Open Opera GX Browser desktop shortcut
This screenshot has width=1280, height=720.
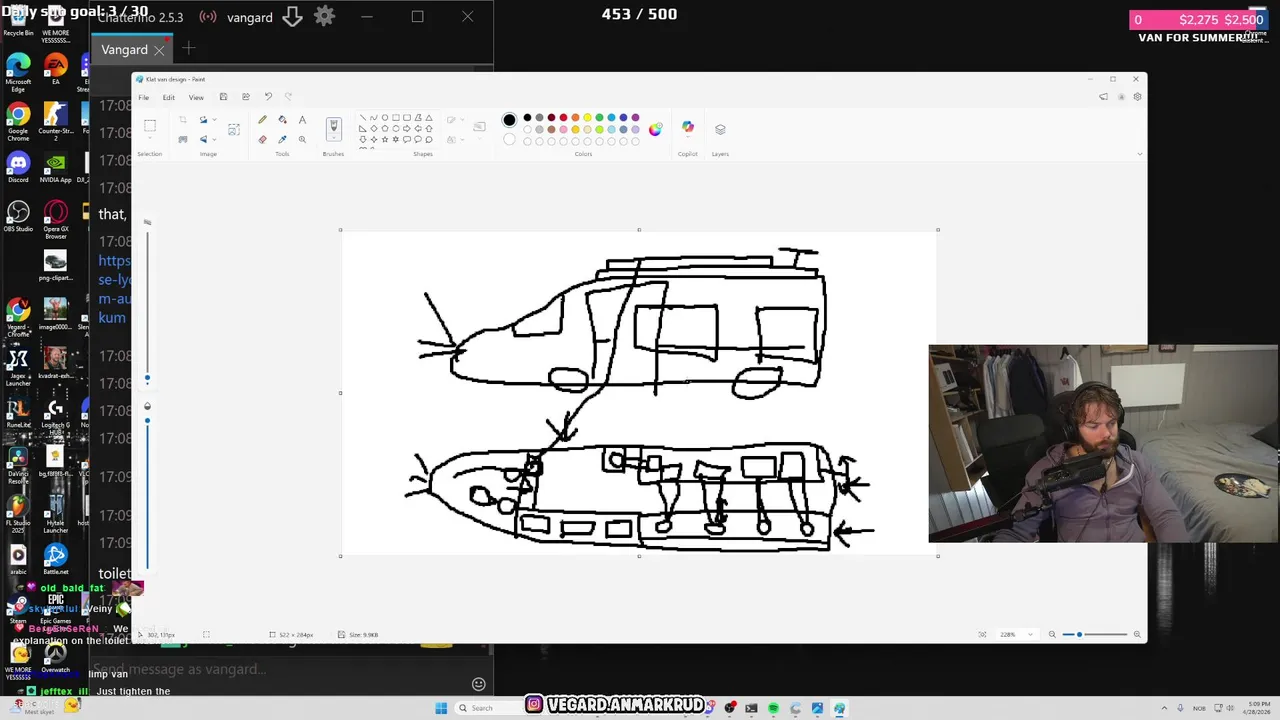pos(56,219)
